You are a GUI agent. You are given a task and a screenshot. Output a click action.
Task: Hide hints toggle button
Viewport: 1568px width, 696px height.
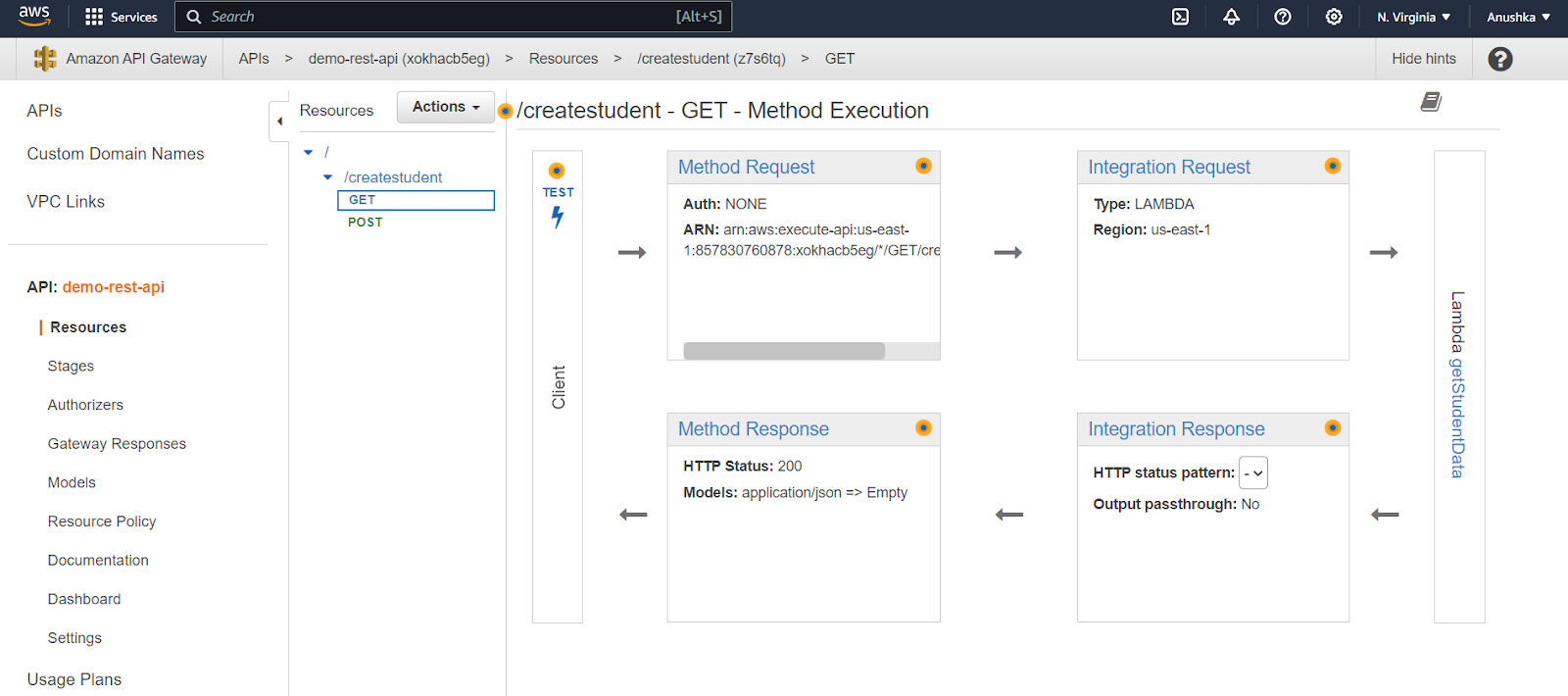[x=1423, y=59]
